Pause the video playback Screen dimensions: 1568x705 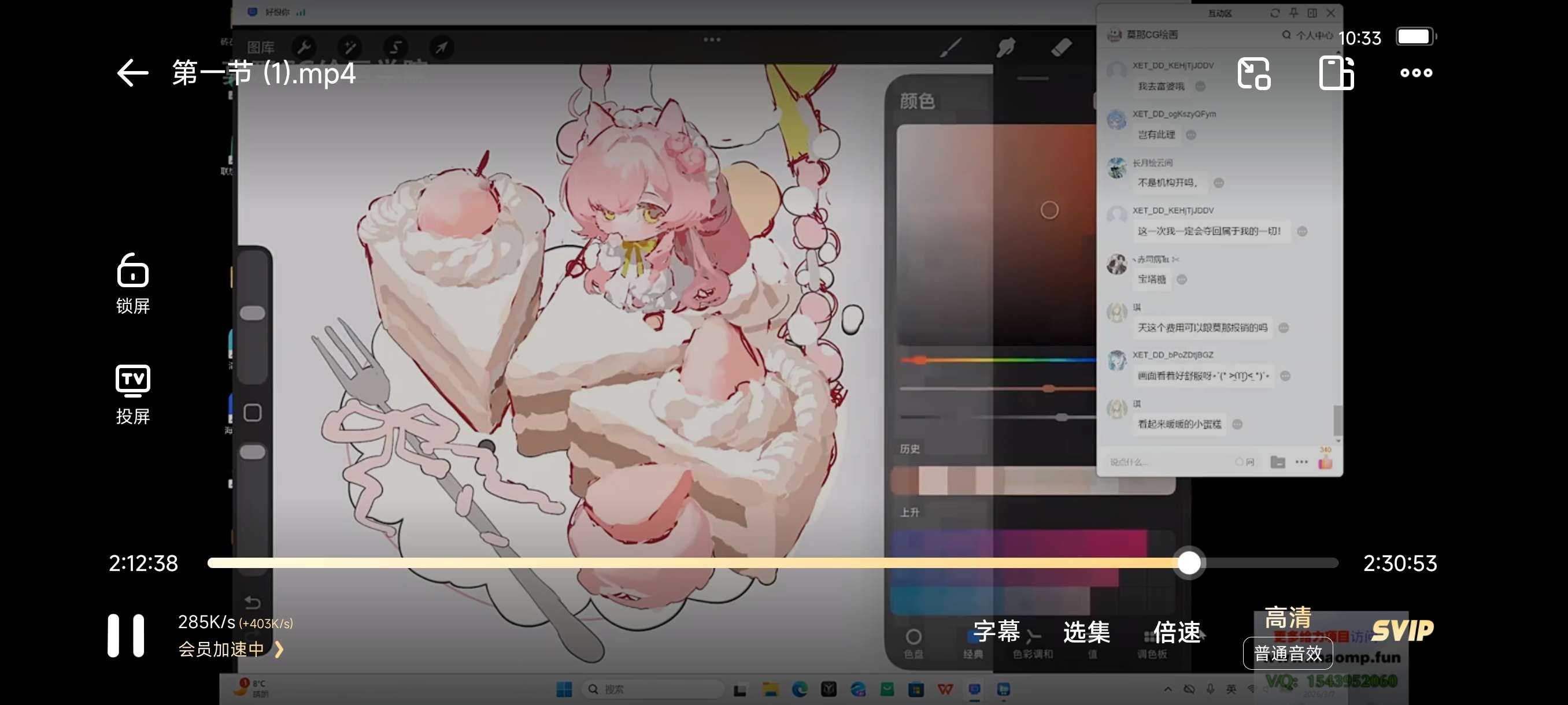126,635
